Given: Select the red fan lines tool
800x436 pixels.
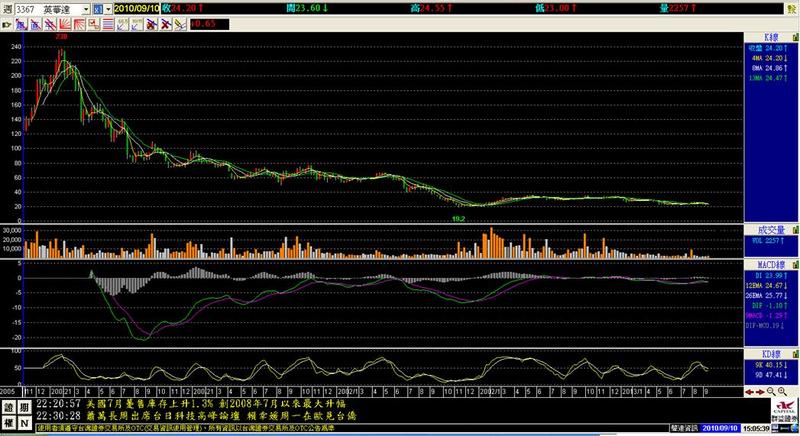Looking at the screenshot, I should click(65, 24).
